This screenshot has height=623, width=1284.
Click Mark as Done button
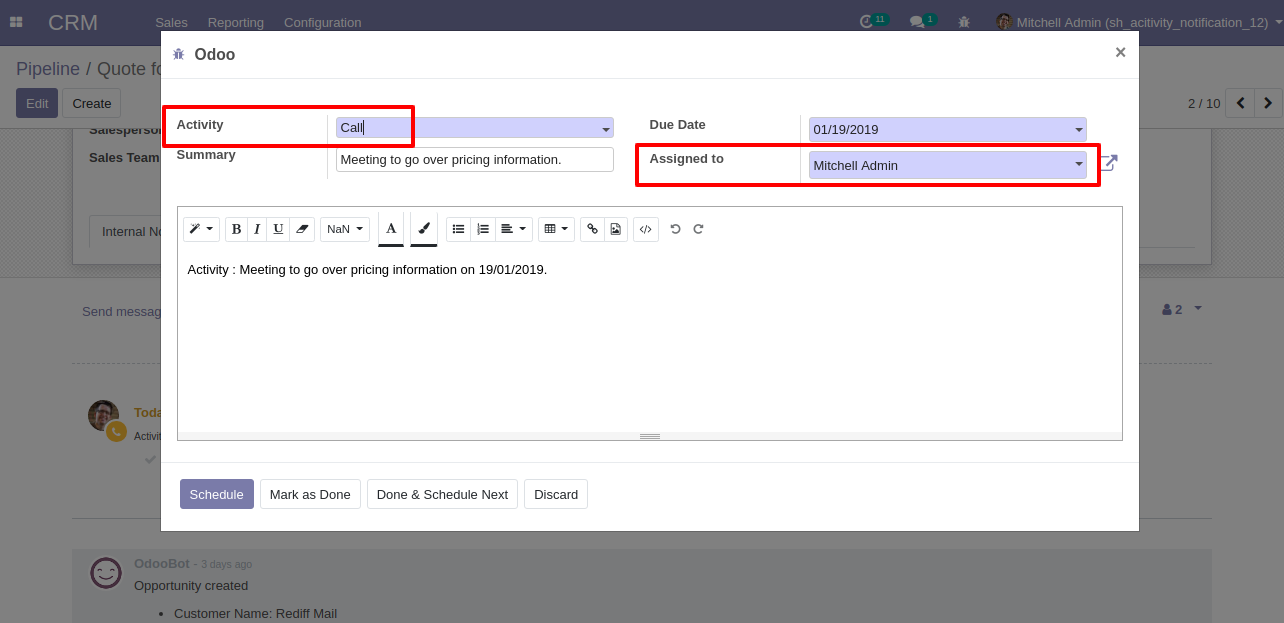[310, 494]
